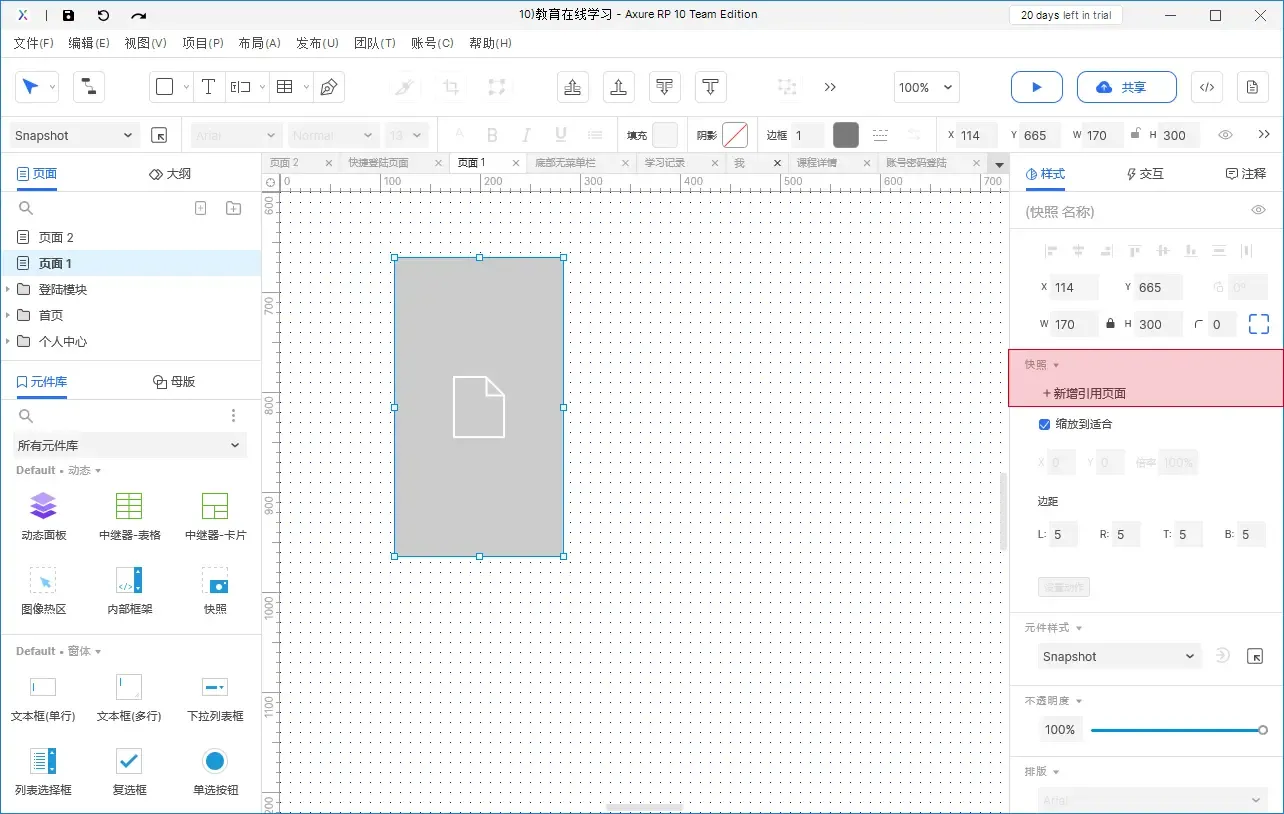Toggle the 缩放到适合 checkbox
Image resolution: width=1284 pixels, height=814 pixels.
pyautogui.click(x=1045, y=424)
